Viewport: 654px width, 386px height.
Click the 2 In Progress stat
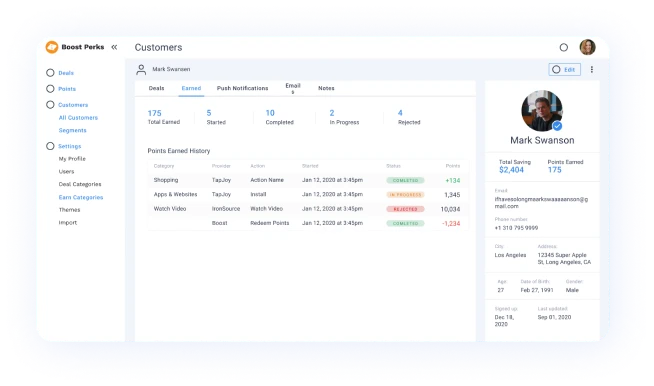tap(344, 117)
